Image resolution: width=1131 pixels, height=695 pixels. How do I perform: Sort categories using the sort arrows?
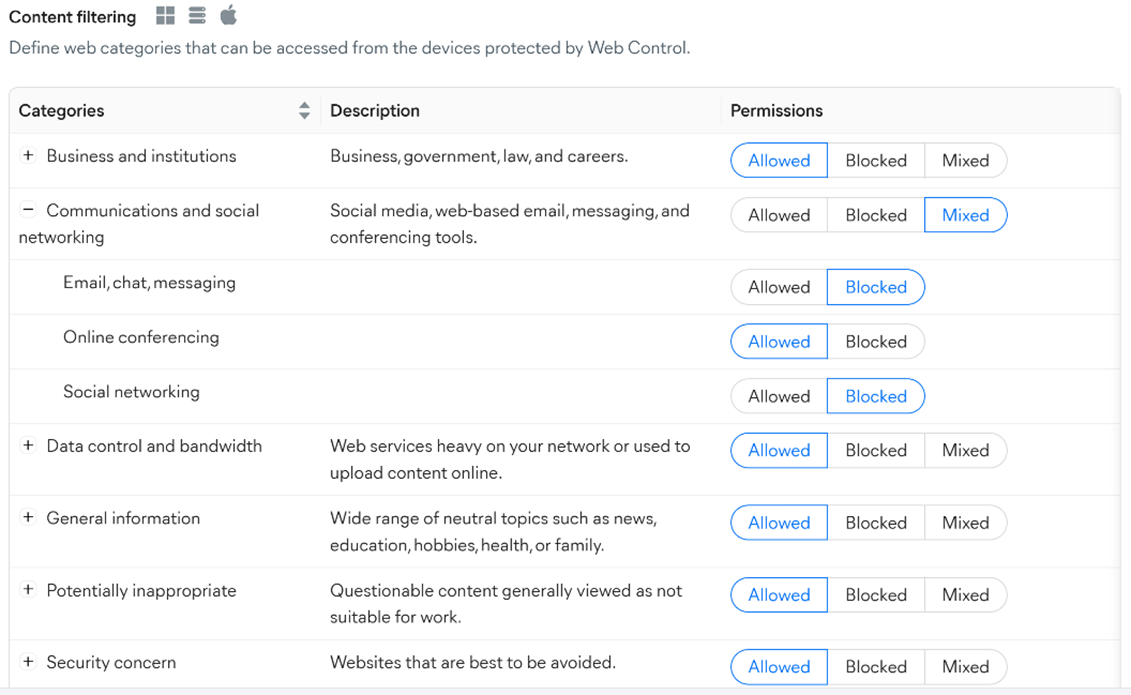(304, 111)
